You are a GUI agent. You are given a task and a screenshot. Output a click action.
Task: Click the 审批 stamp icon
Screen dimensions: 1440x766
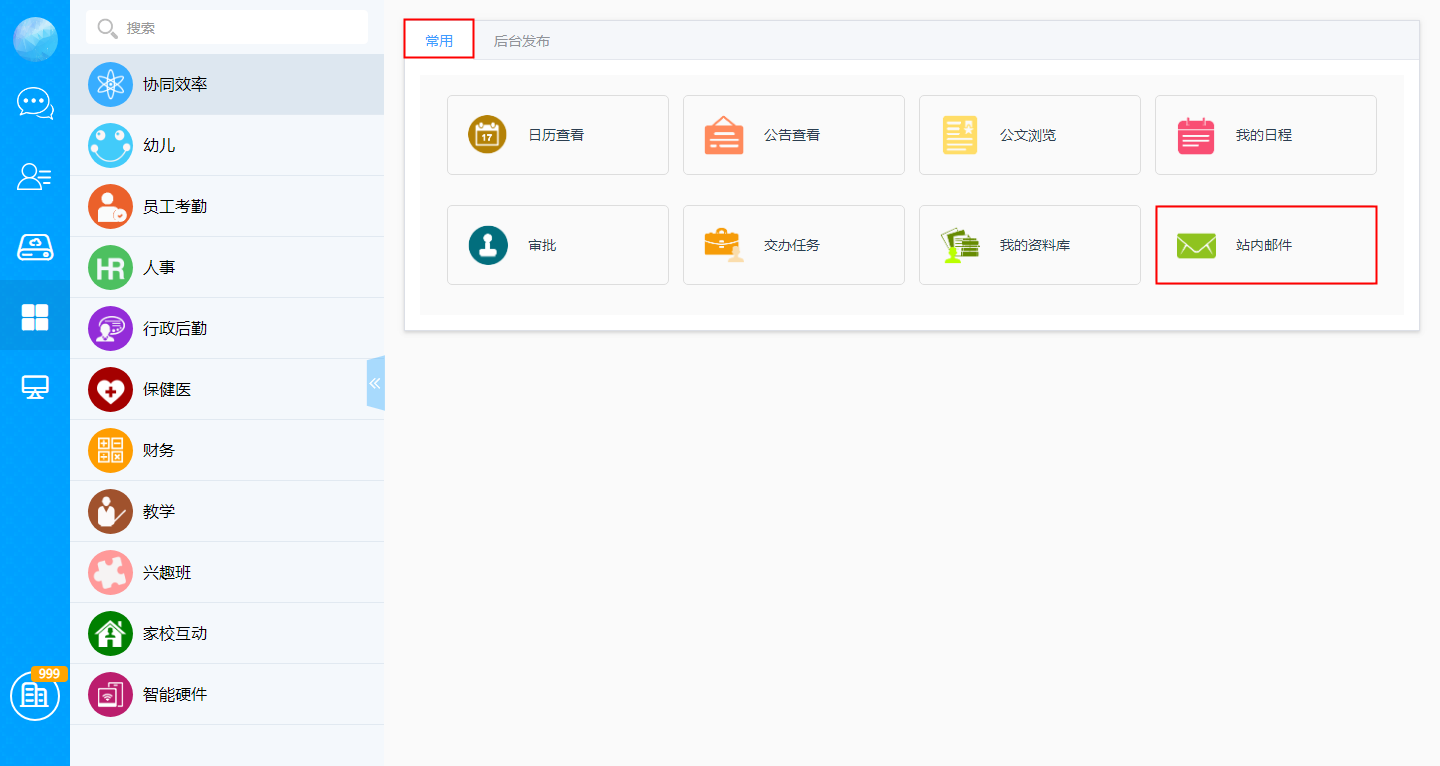pos(487,245)
